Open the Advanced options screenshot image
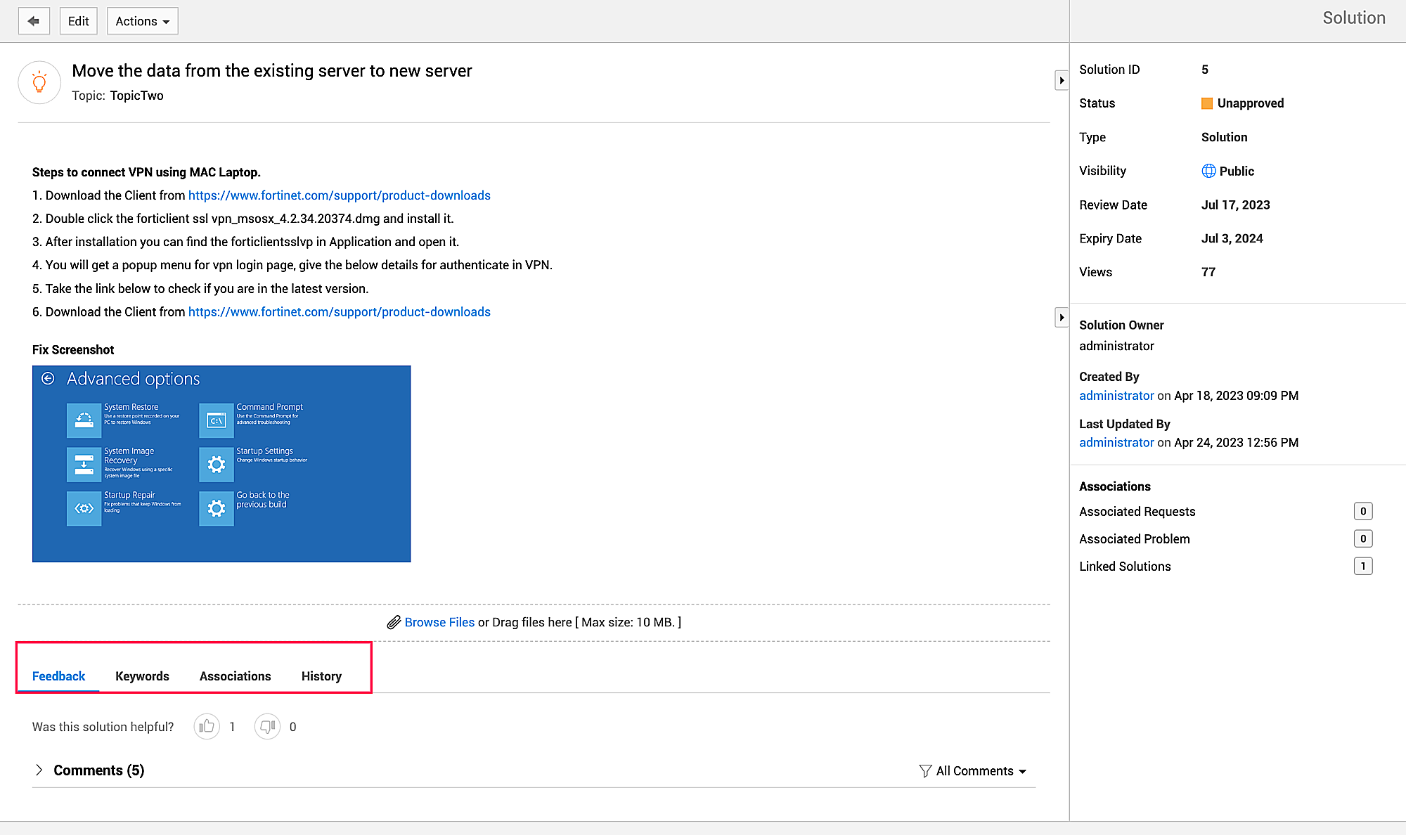Viewport: 1406px width, 840px height. 221,464
